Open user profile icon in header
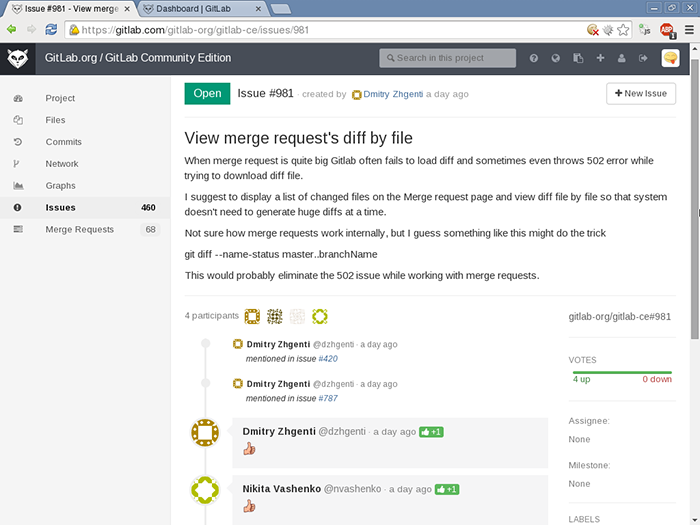700x525 pixels. click(621, 58)
